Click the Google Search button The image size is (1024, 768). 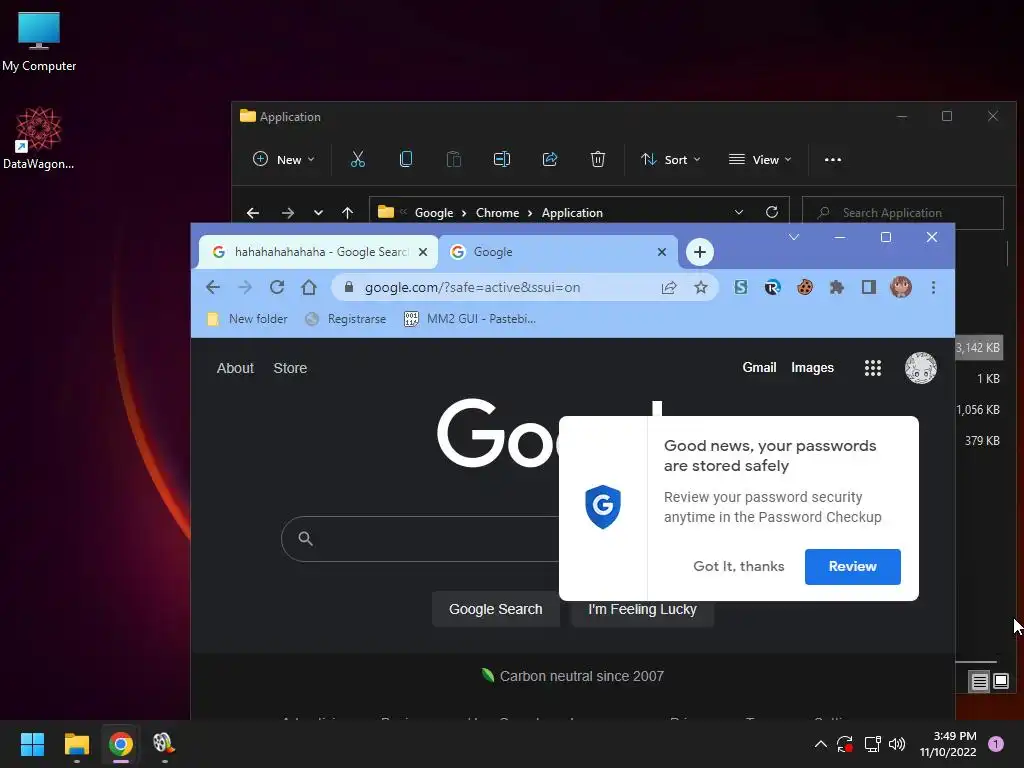coord(496,609)
